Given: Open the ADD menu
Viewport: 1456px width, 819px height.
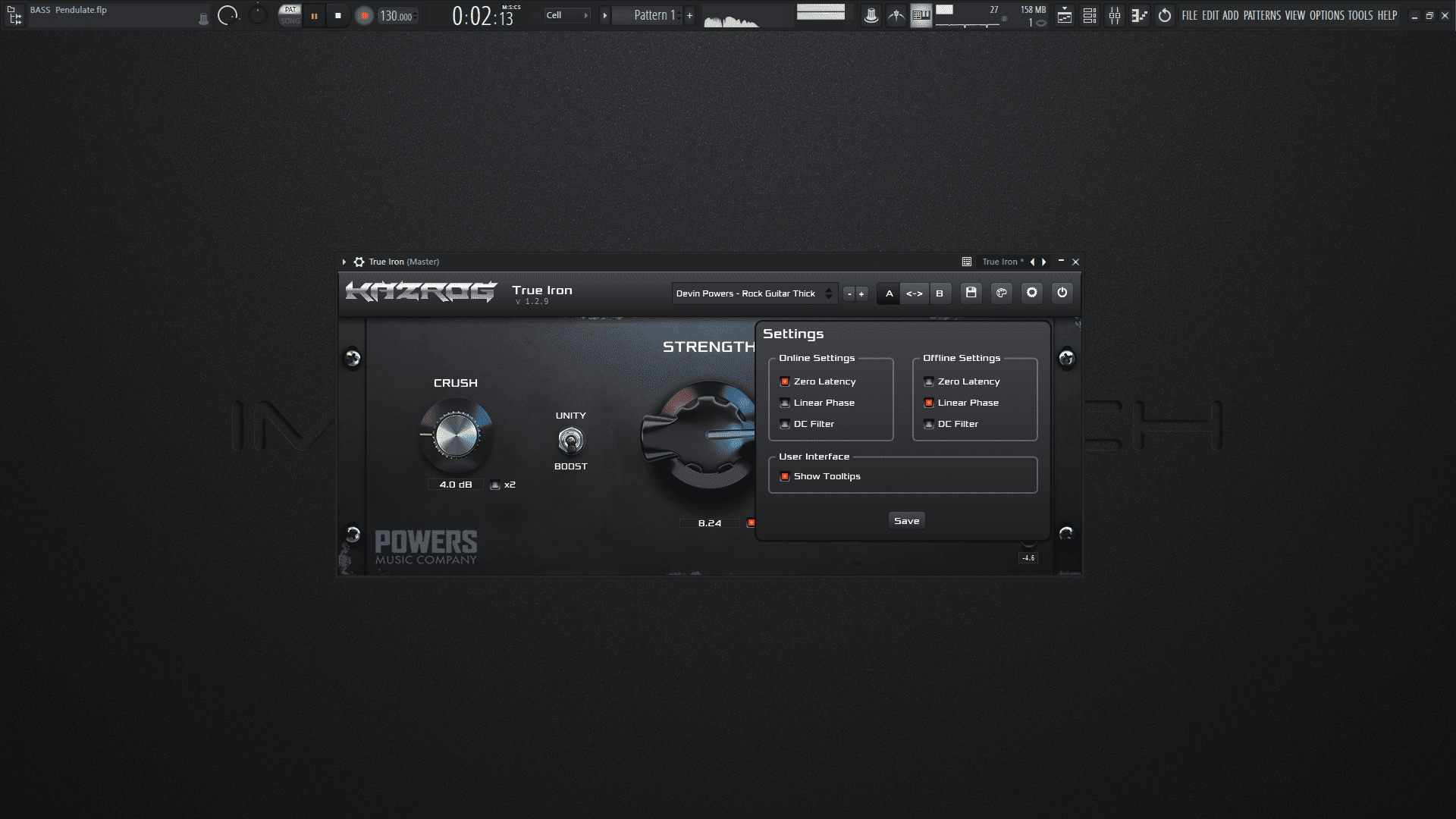Looking at the screenshot, I should (x=1230, y=15).
